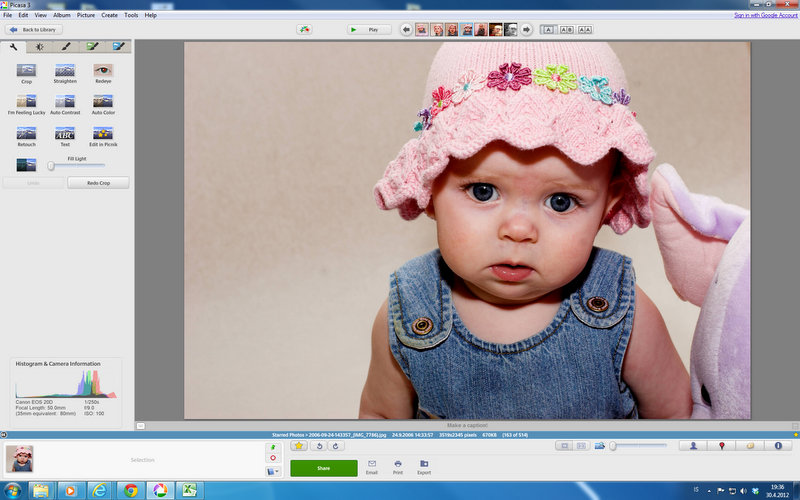This screenshot has width=800, height=500.
Task: Open the Tools menu
Action: 131,15
